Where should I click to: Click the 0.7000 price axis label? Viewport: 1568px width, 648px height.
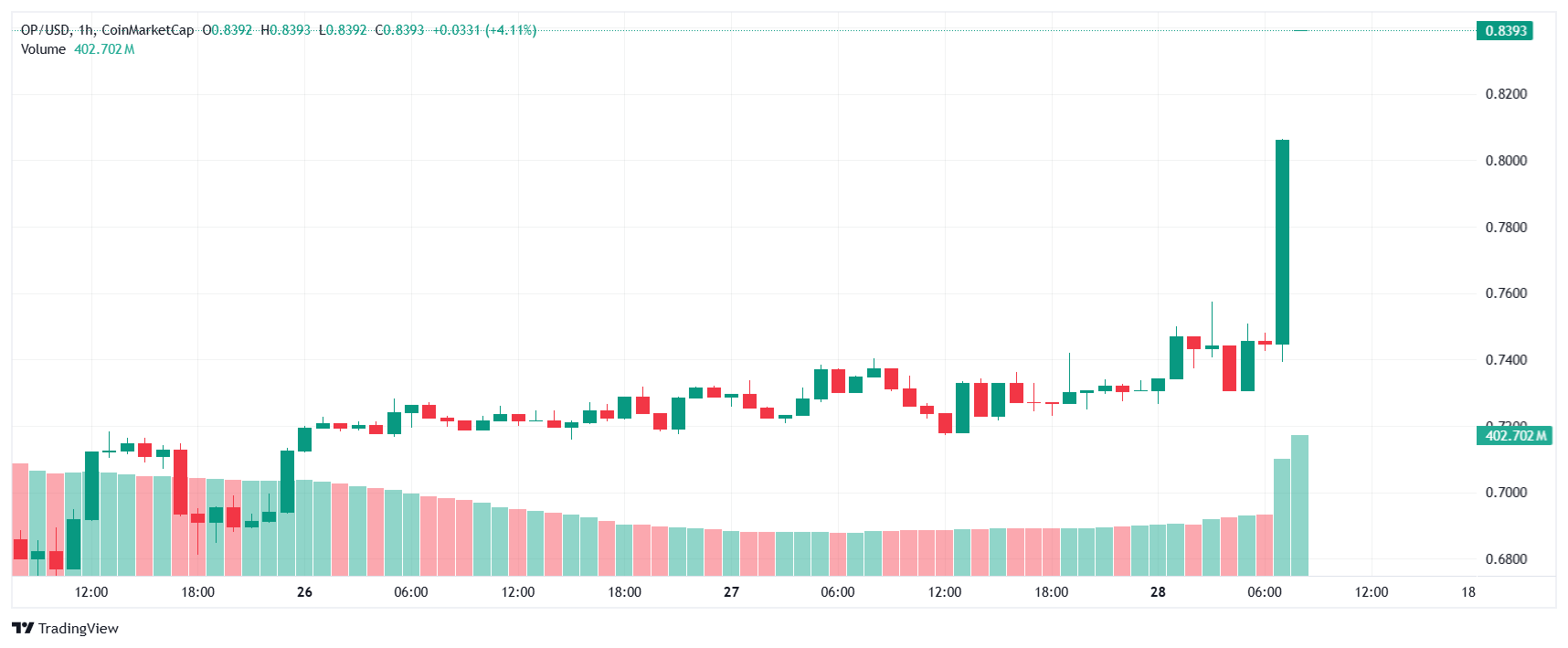click(1506, 493)
